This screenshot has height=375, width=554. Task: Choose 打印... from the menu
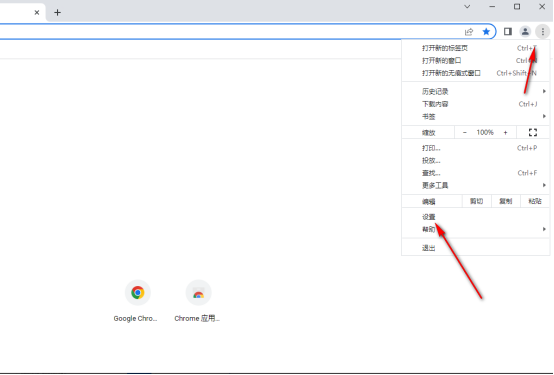pos(476,148)
